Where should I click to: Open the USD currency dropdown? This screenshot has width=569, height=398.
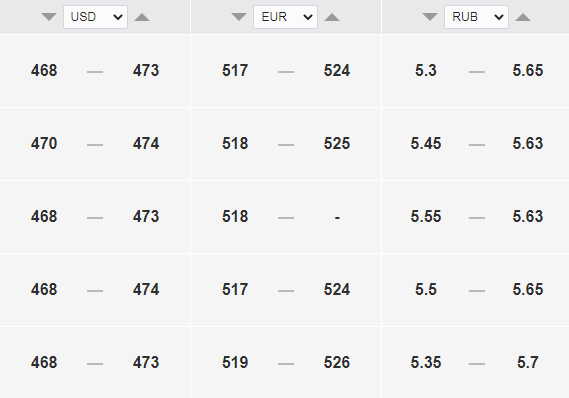point(95,17)
